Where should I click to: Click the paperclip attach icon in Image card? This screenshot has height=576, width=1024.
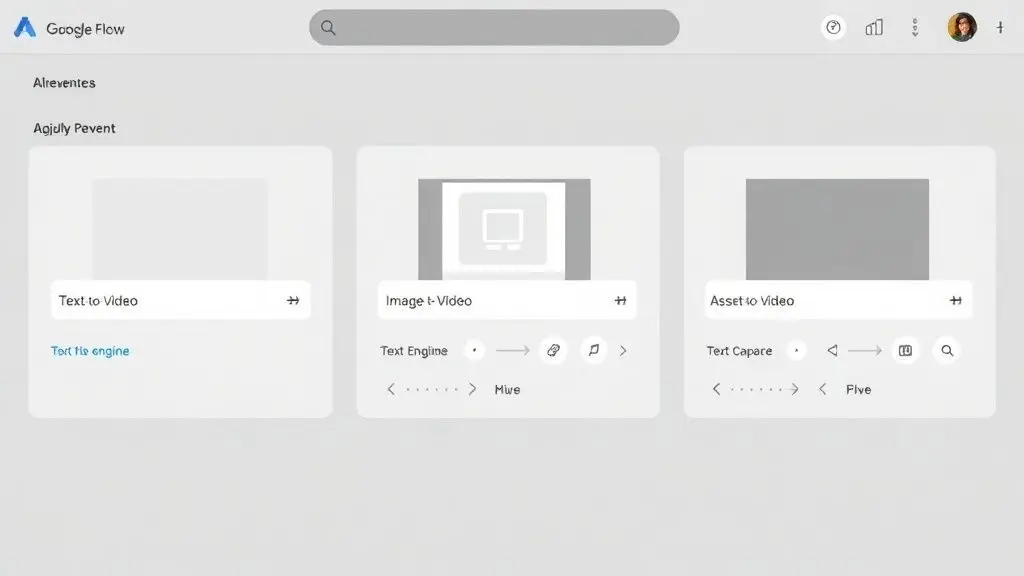(x=553, y=351)
